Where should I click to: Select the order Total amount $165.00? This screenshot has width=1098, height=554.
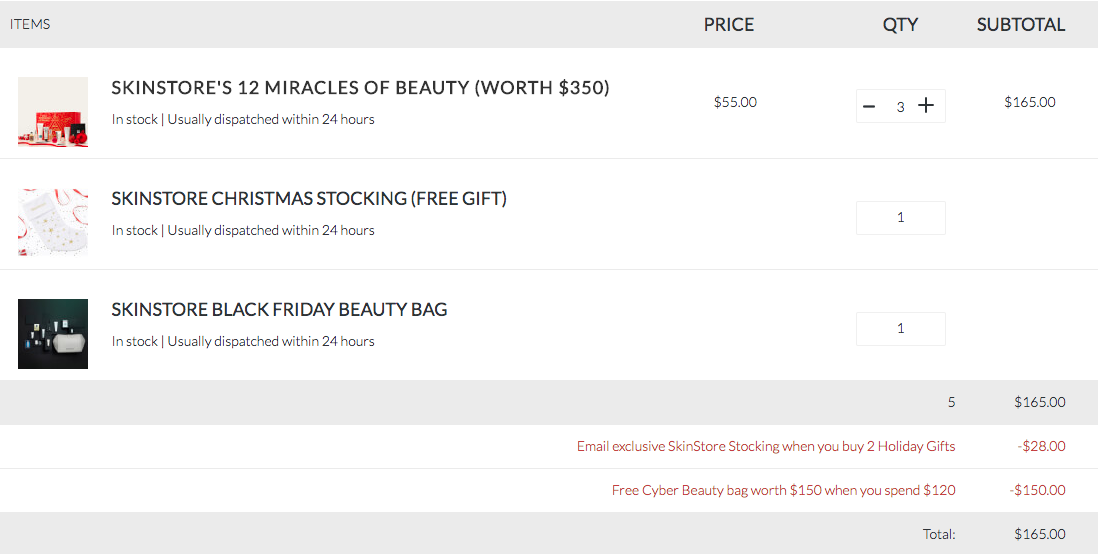1040,534
